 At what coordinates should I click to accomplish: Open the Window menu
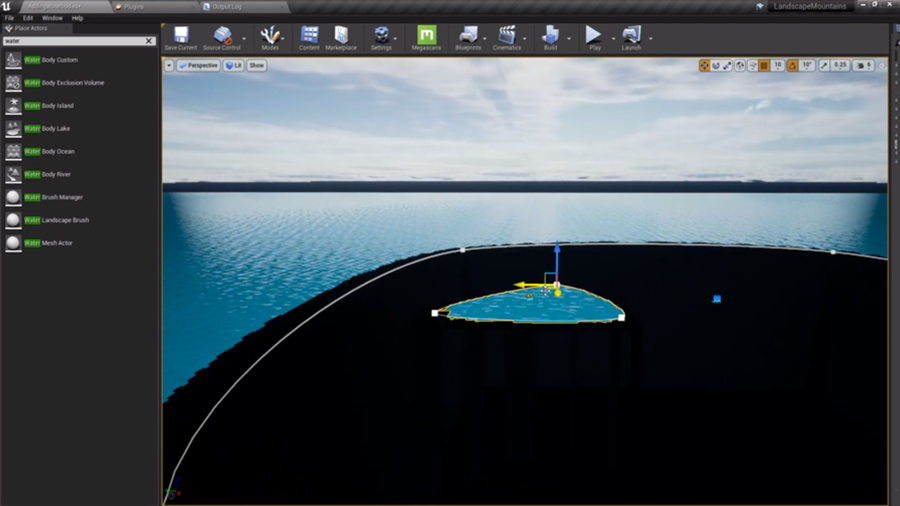52,18
